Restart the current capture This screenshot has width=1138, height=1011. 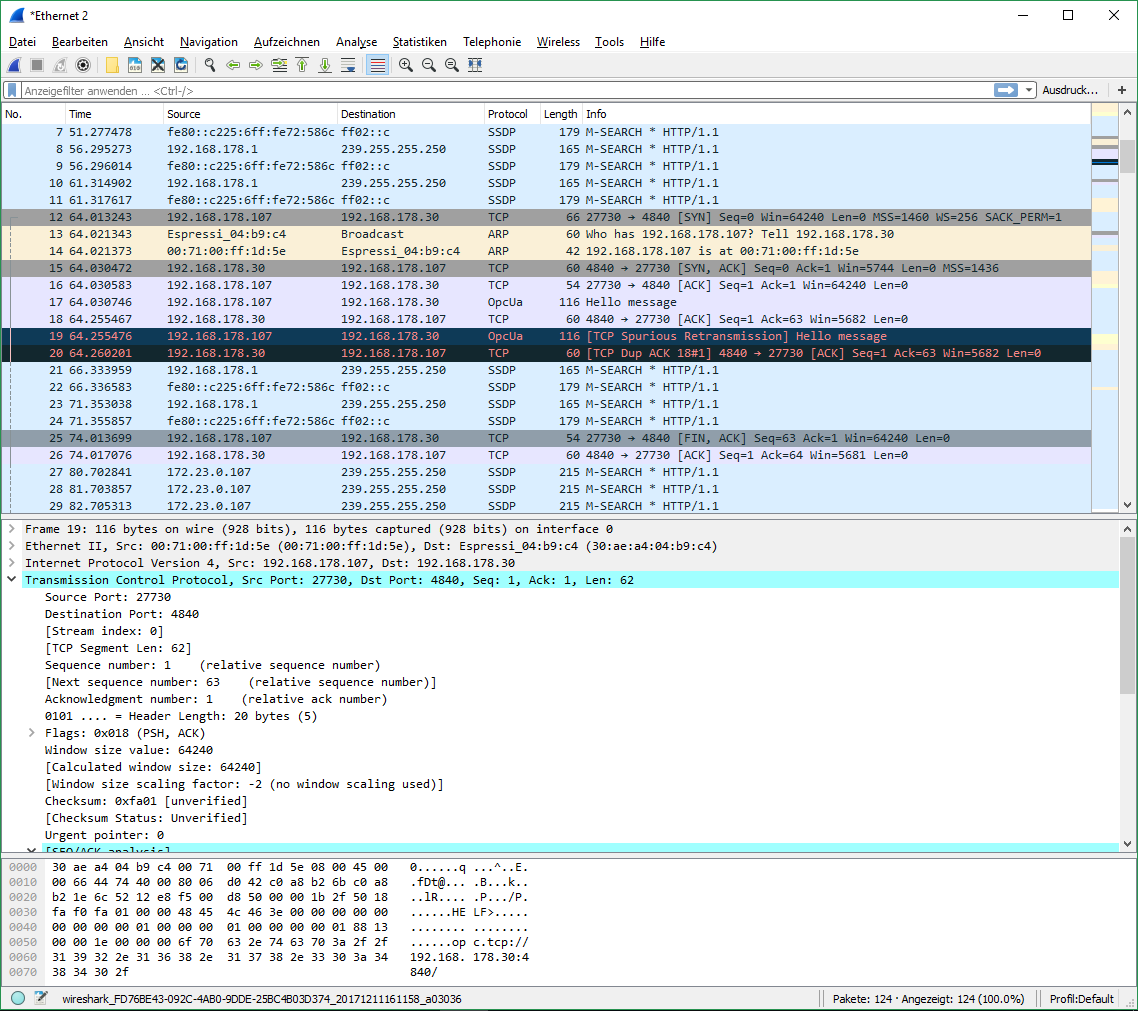click(x=60, y=65)
